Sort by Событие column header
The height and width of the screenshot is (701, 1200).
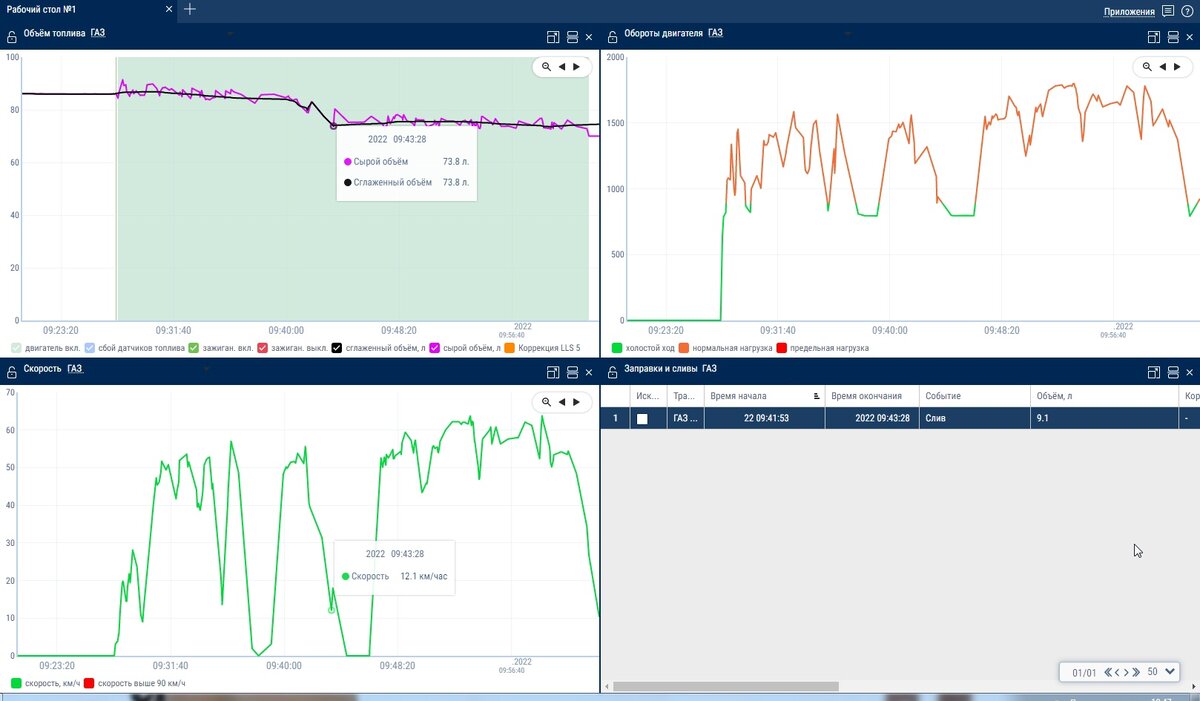pyautogui.click(x=975, y=396)
